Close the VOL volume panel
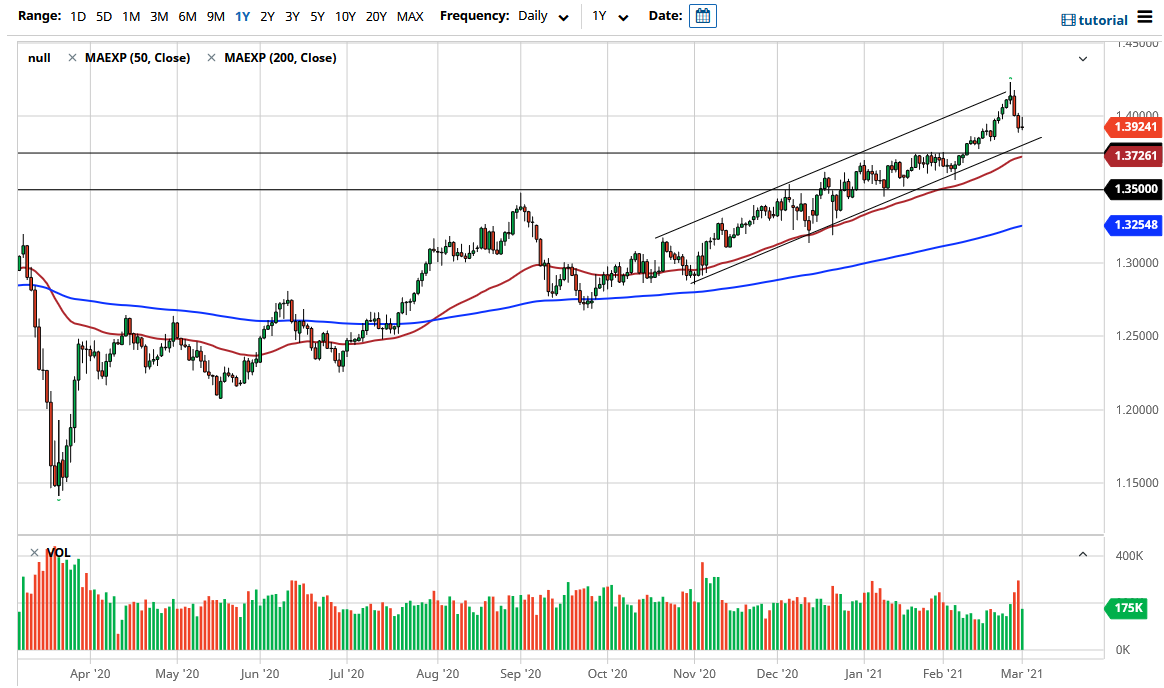Screen dimensions: 1164x688 [x=33, y=552]
